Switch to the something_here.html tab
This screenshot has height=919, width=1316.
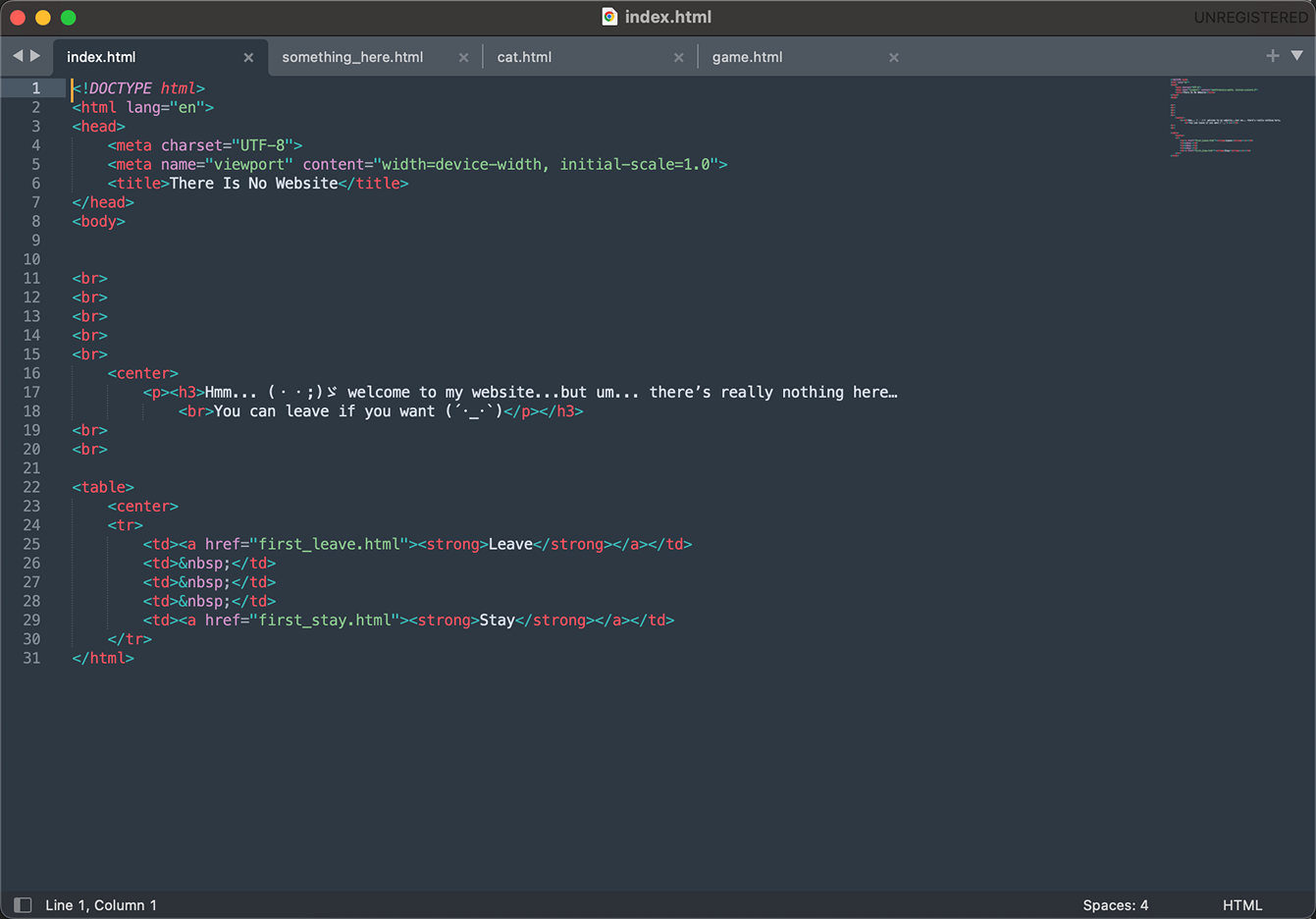click(352, 57)
